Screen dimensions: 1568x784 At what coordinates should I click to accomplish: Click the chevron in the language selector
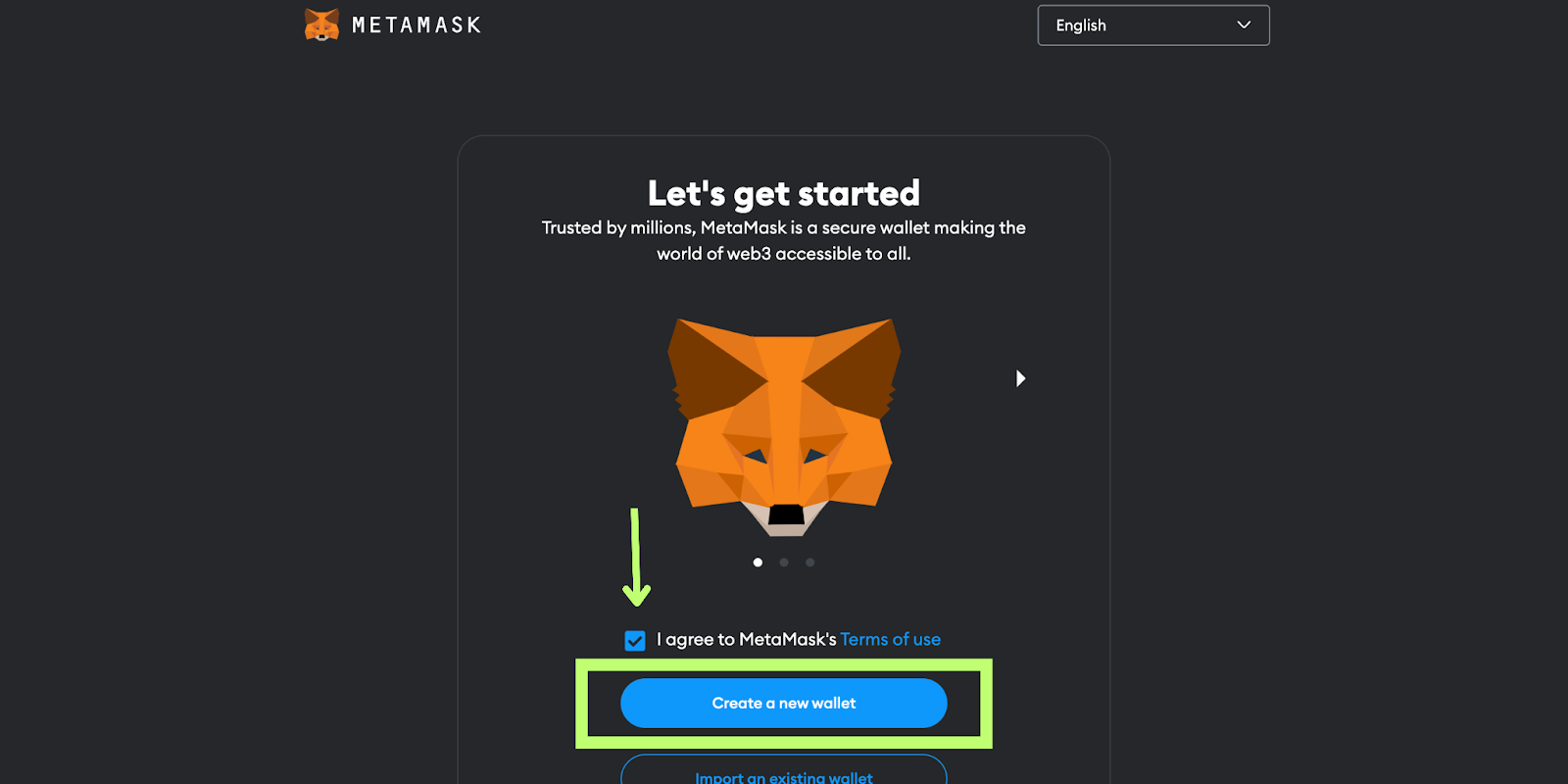(1244, 25)
